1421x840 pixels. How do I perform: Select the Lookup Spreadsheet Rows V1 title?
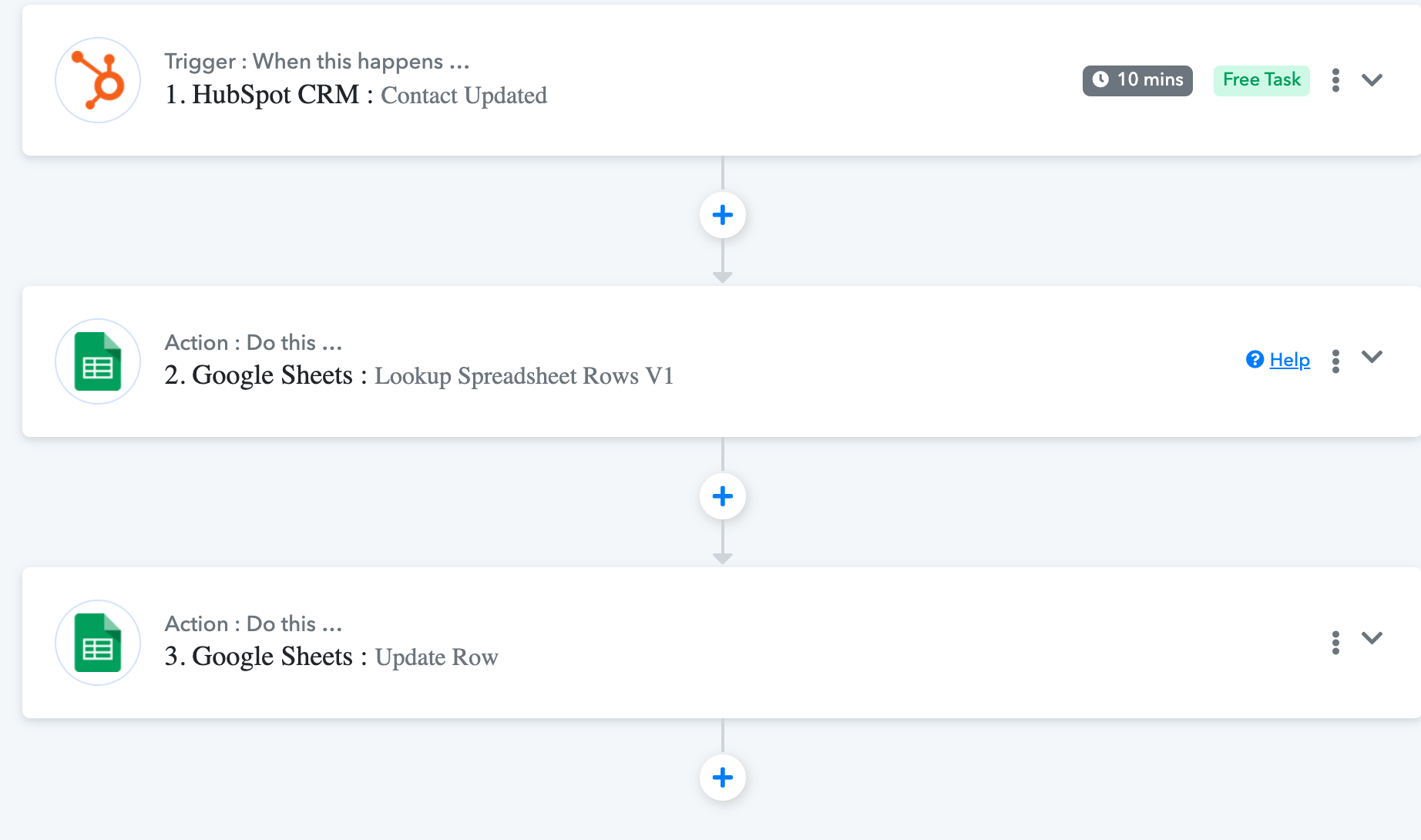coord(524,375)
